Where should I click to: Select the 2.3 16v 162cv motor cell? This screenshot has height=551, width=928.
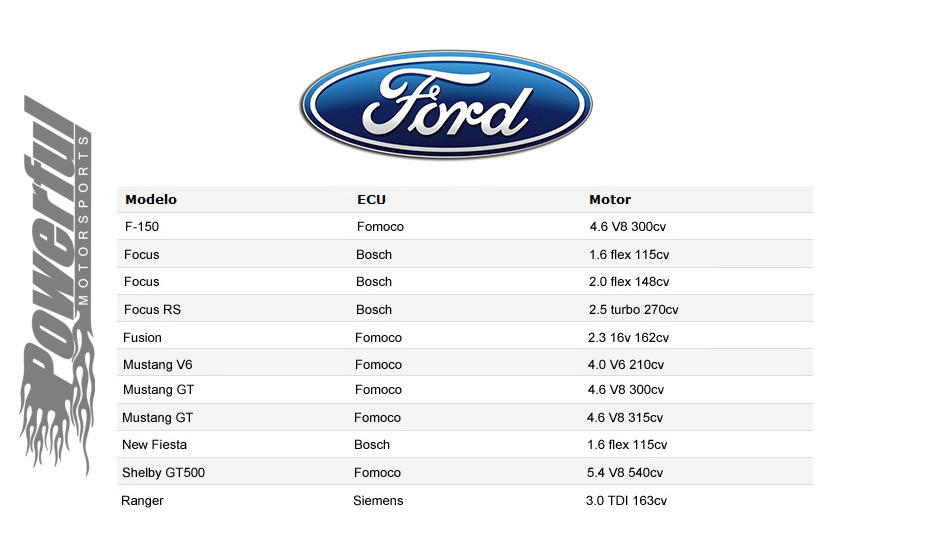click(x=628, y=337)
